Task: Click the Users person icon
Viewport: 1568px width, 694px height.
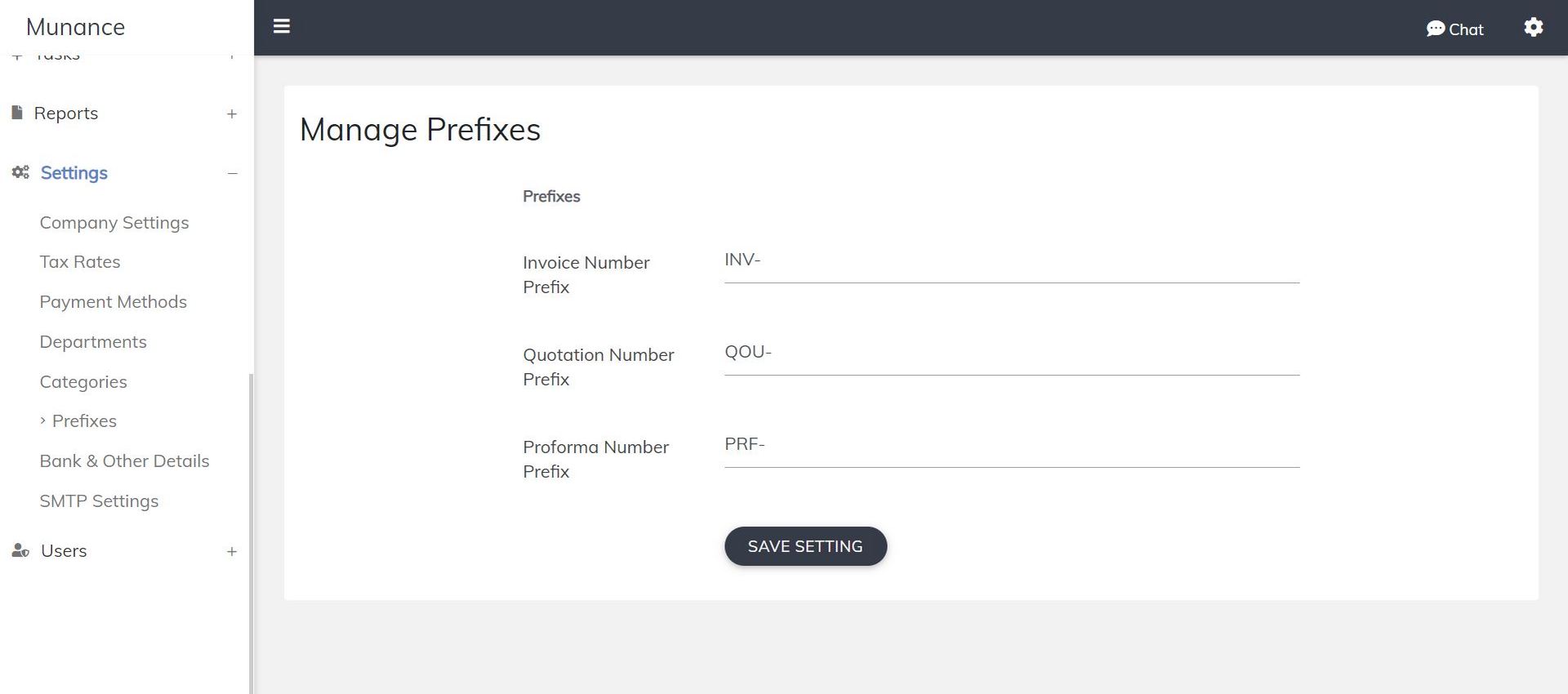Action: coord(20,551)
